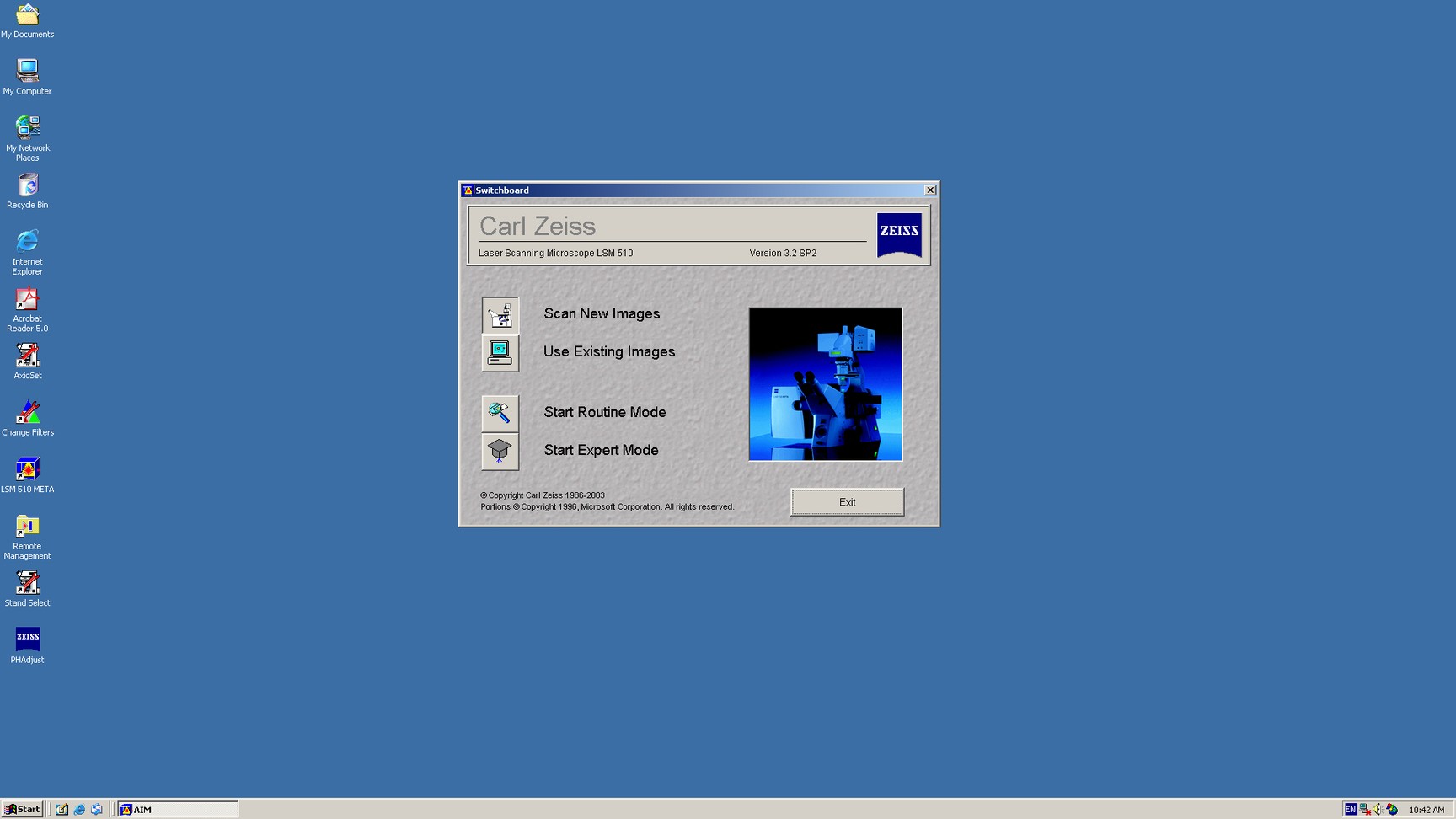
Task: Select the My Documents desktop icon
Action: click(28, 21)
